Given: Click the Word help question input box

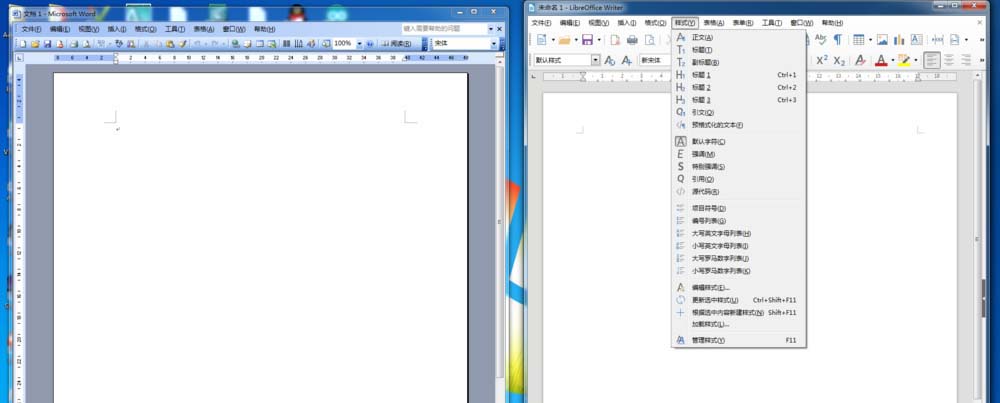Looking at the screenshot, I should (x=444, y=30).
